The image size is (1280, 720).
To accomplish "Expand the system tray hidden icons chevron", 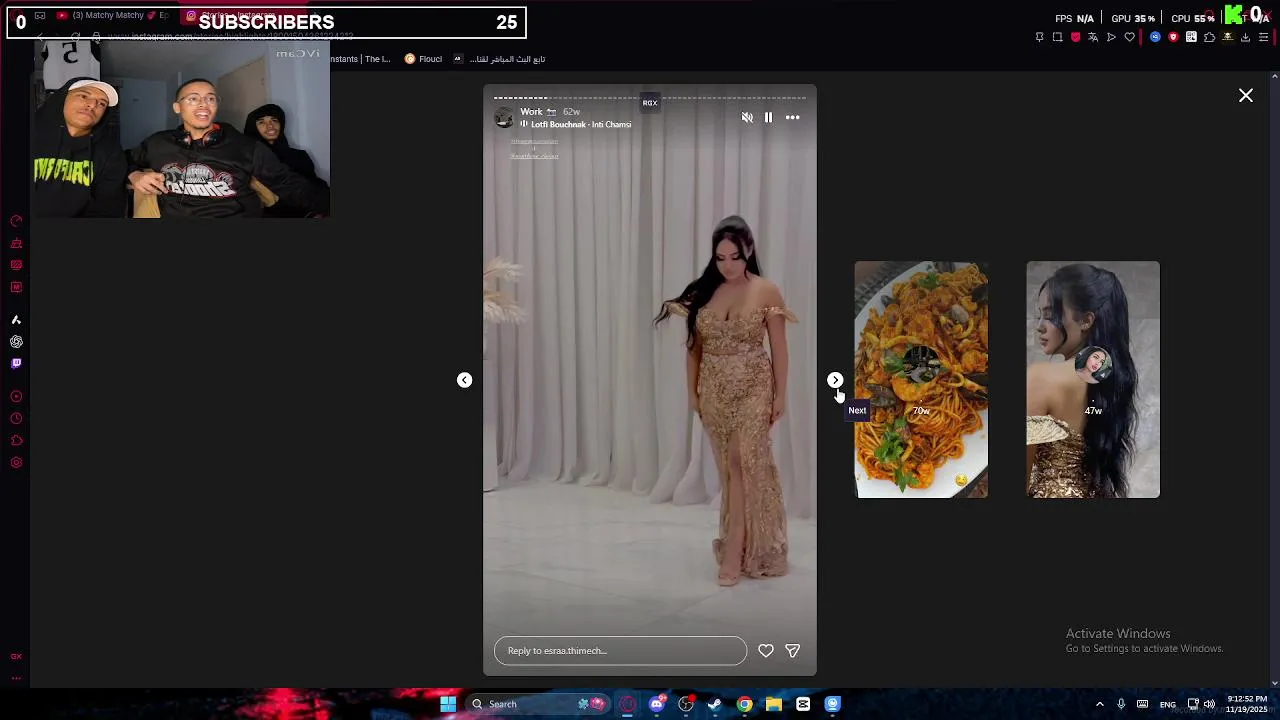I will (1100, 704).
